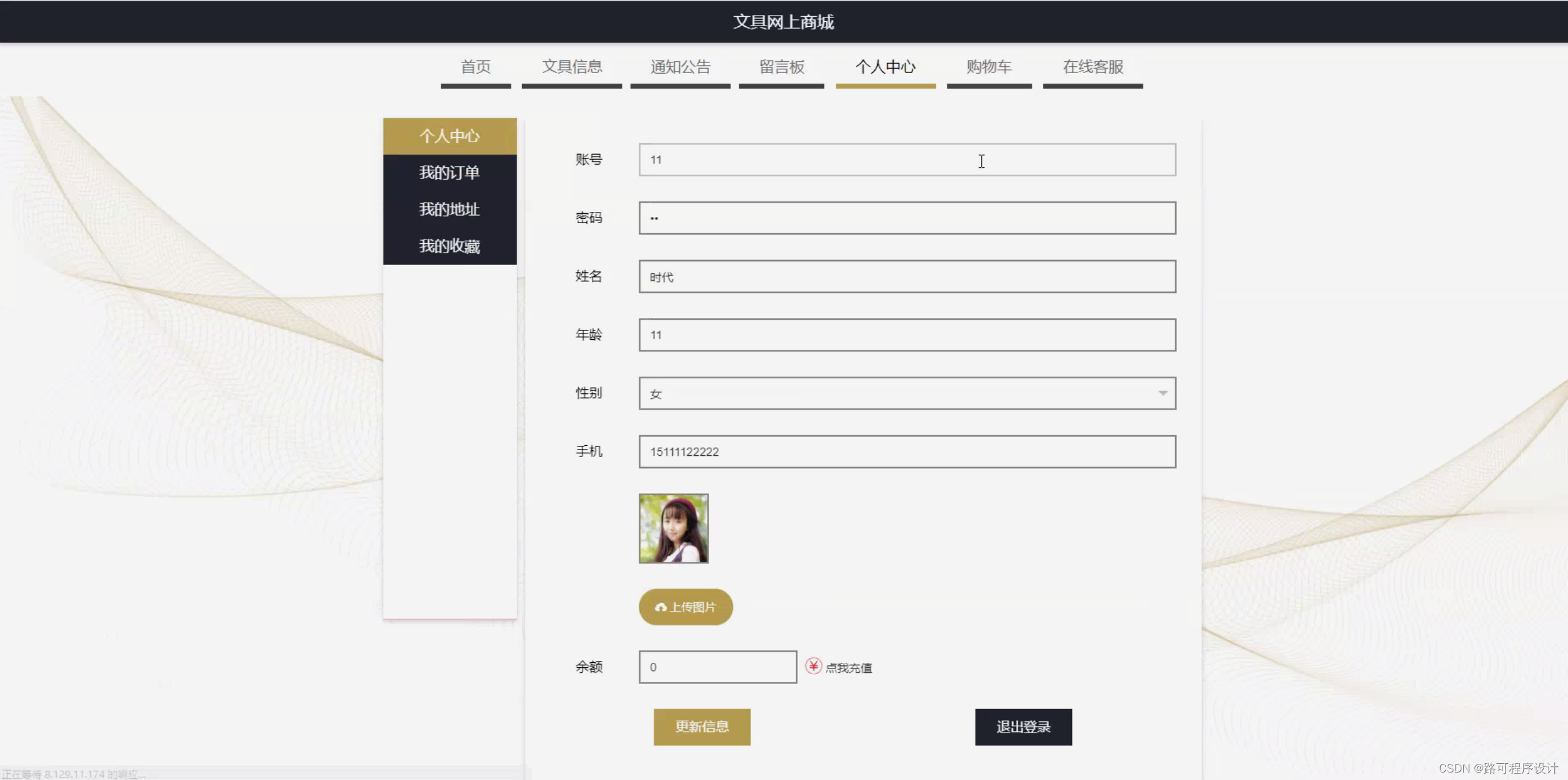Click the upload cloud icon on 上传图片 button
Image resolution: width=1568 pixels, height=780 pixels.
pos(662,607)
